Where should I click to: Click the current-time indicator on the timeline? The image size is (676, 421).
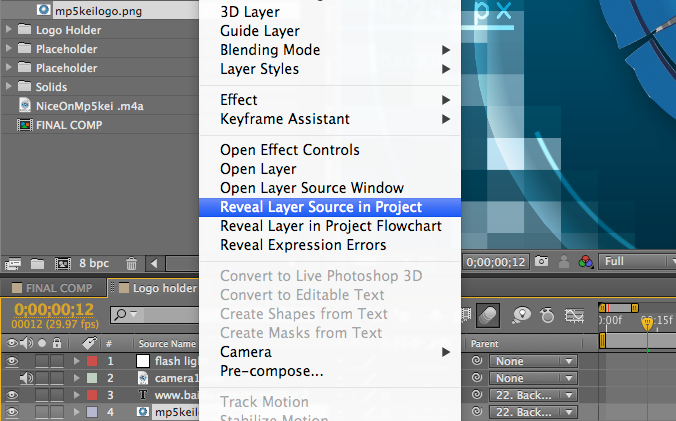click(x=646, y=321)
